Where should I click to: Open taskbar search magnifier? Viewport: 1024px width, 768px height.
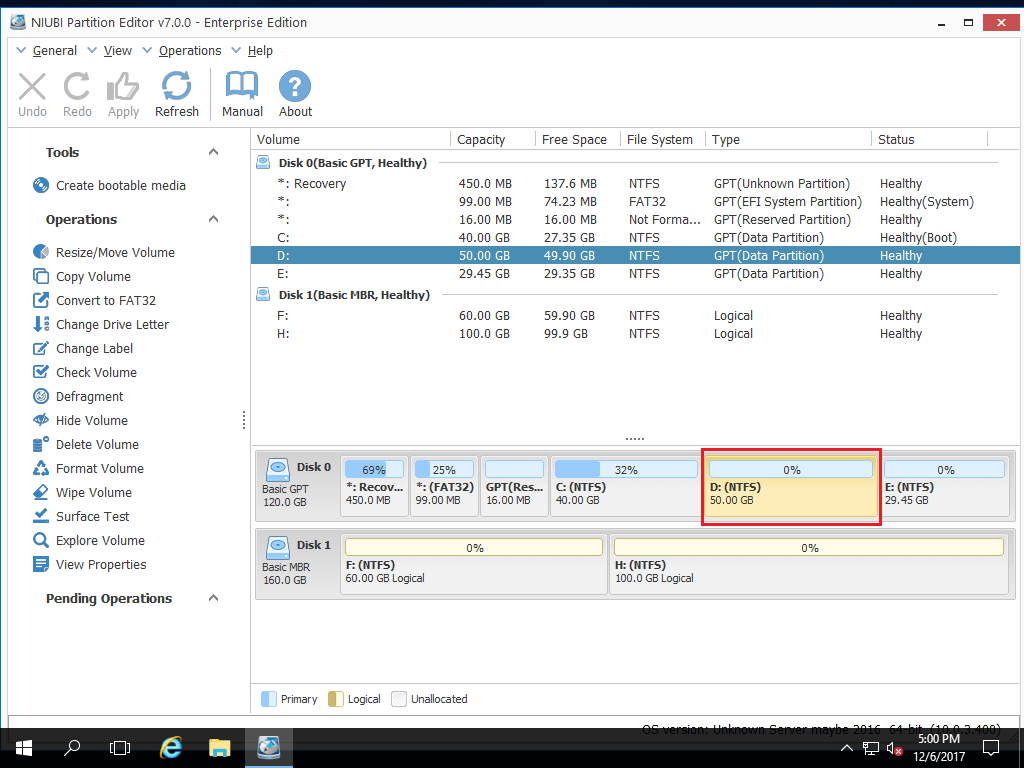pyautogui.click(x=72, y=748)
